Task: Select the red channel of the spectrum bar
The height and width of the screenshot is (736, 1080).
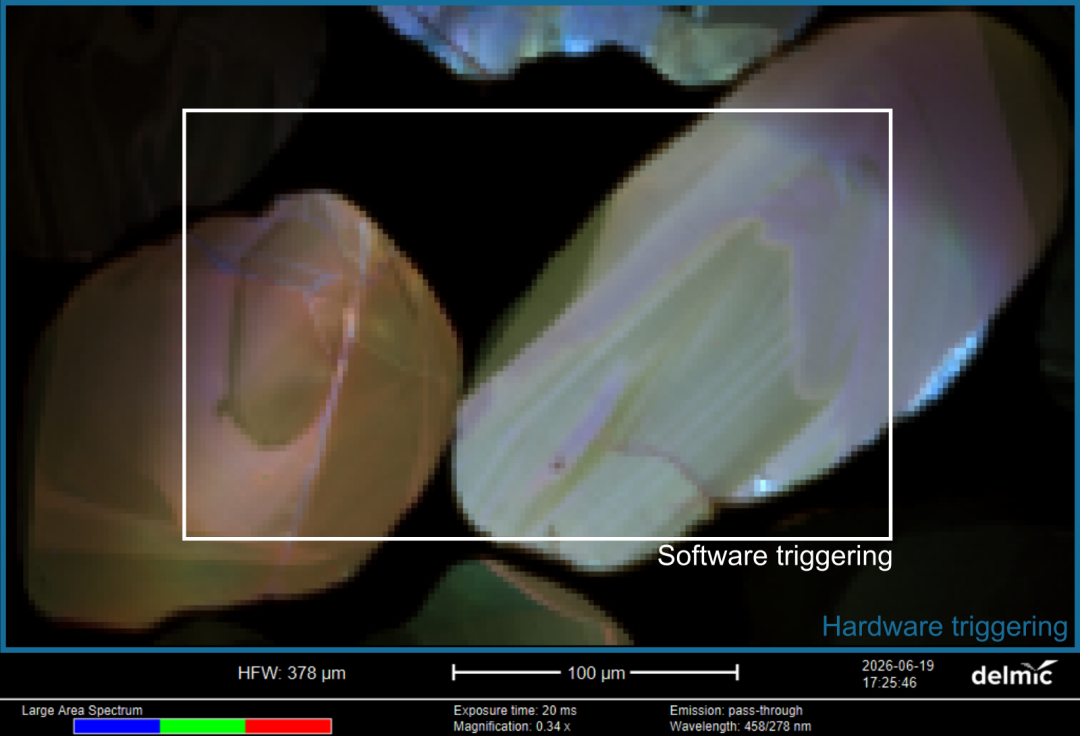Action: [x=289, y=726]
